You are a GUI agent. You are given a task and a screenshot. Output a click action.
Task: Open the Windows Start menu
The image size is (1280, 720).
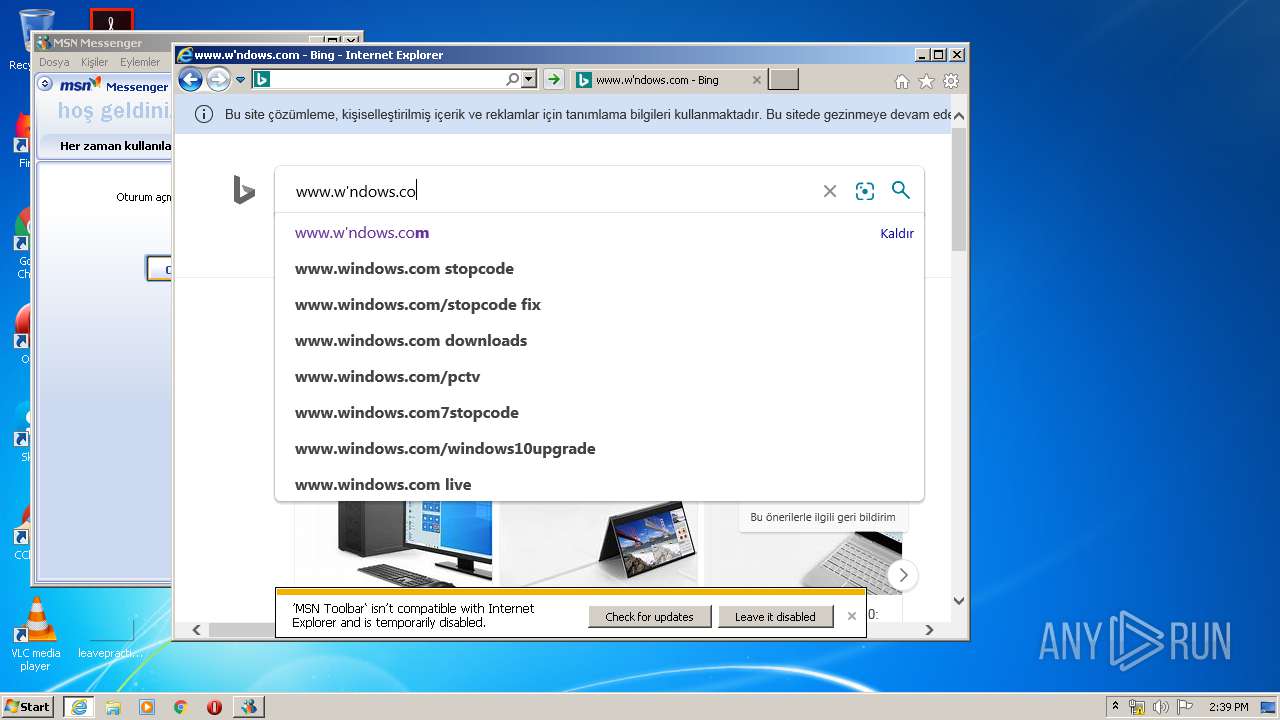tap(28, 706)
